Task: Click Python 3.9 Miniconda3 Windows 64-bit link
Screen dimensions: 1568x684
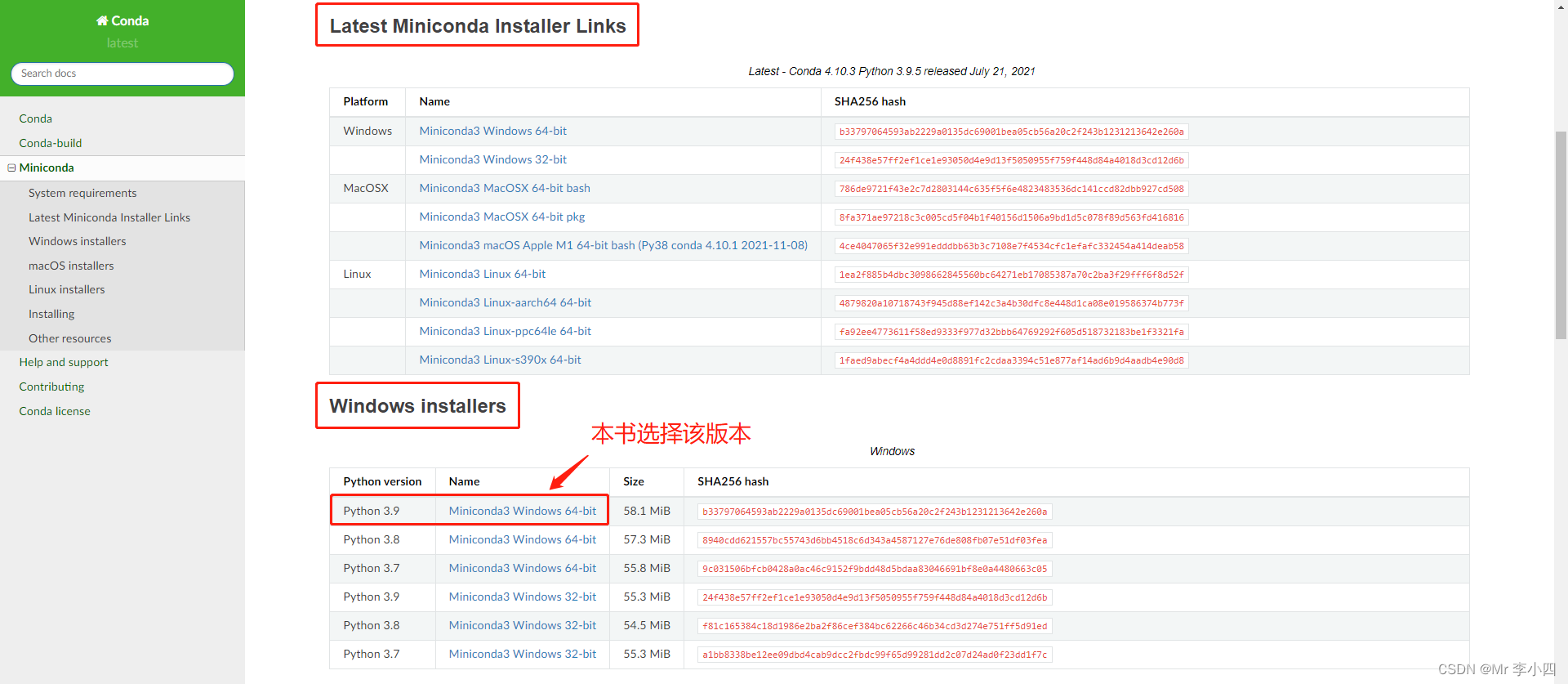Action: (523, 511)
